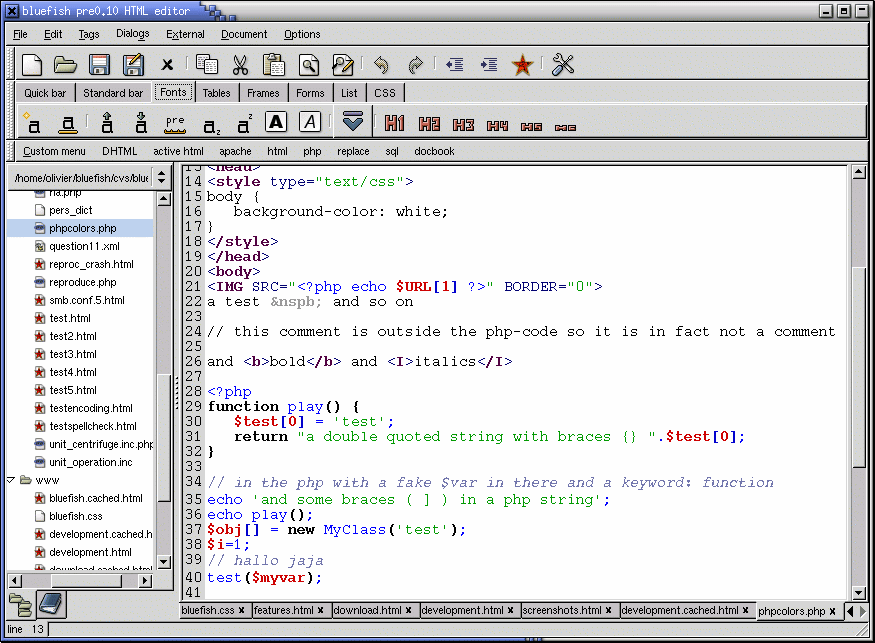The height and width of the screenshot is (643, 875).
Task: Insert superscript a icon
Action: pos(244,123)
